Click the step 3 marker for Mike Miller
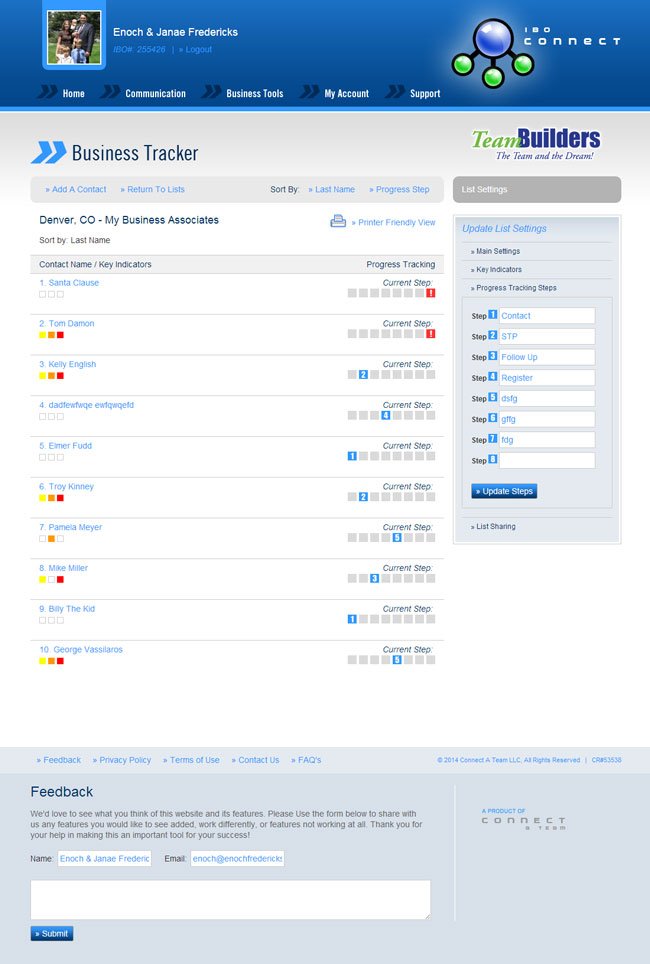Viewport: 650px width, 964px height. click(x=374, y=578)
